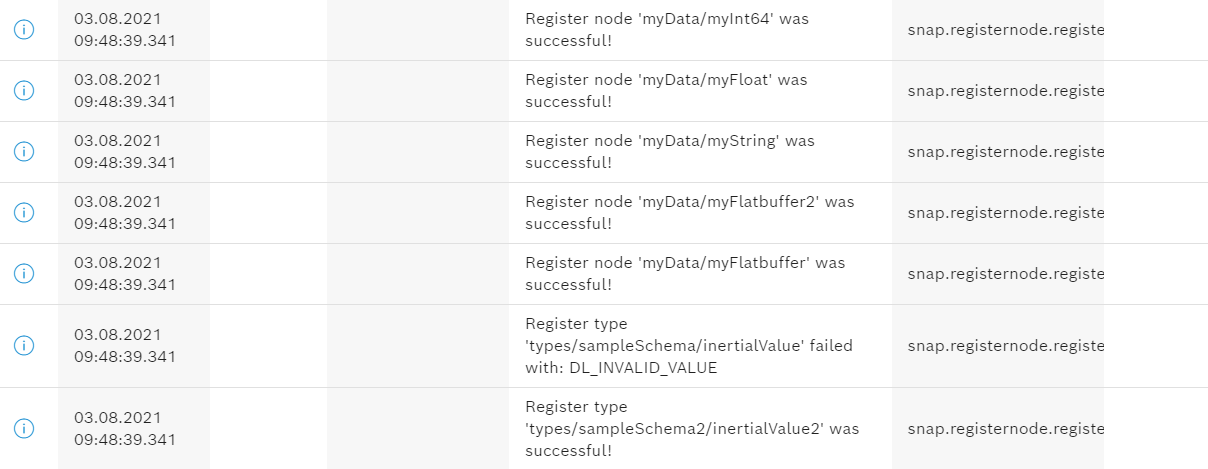The height and width of the screenshot is (469, 1208).
Task: Click the timestamp on the myInt64 row
Action: pos(125,29)
